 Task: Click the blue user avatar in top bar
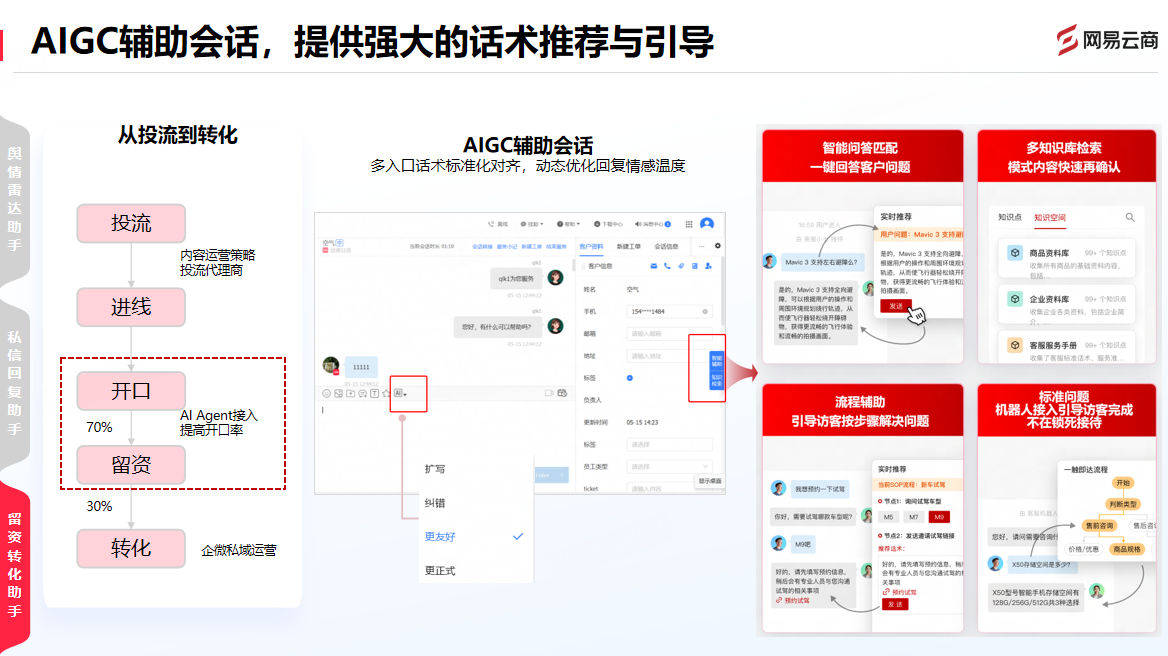coord(707,224)
